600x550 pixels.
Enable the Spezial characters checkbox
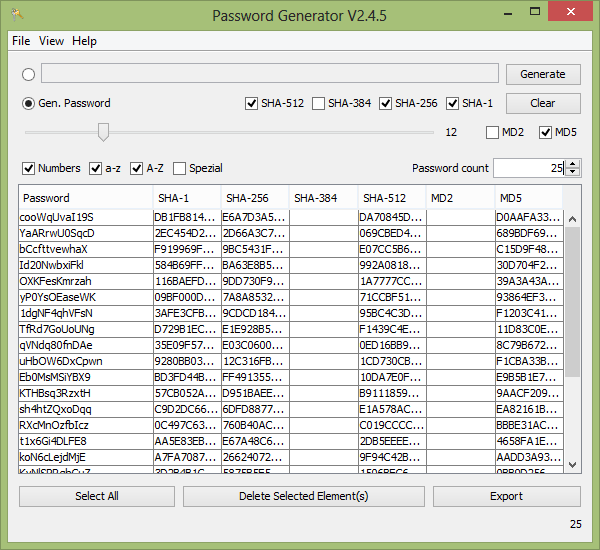tap(179, 168)
